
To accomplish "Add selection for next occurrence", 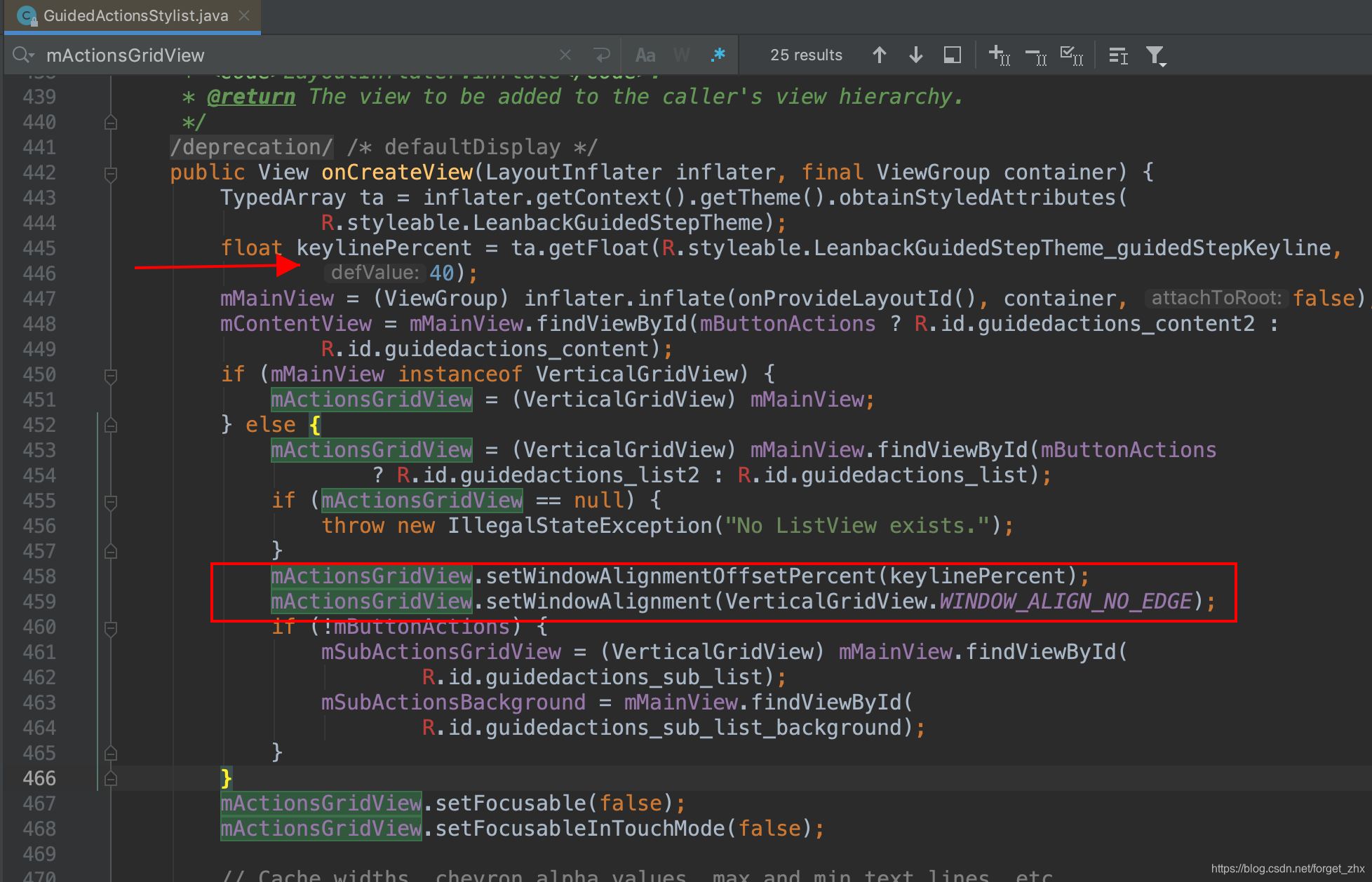I will point(999,55).
